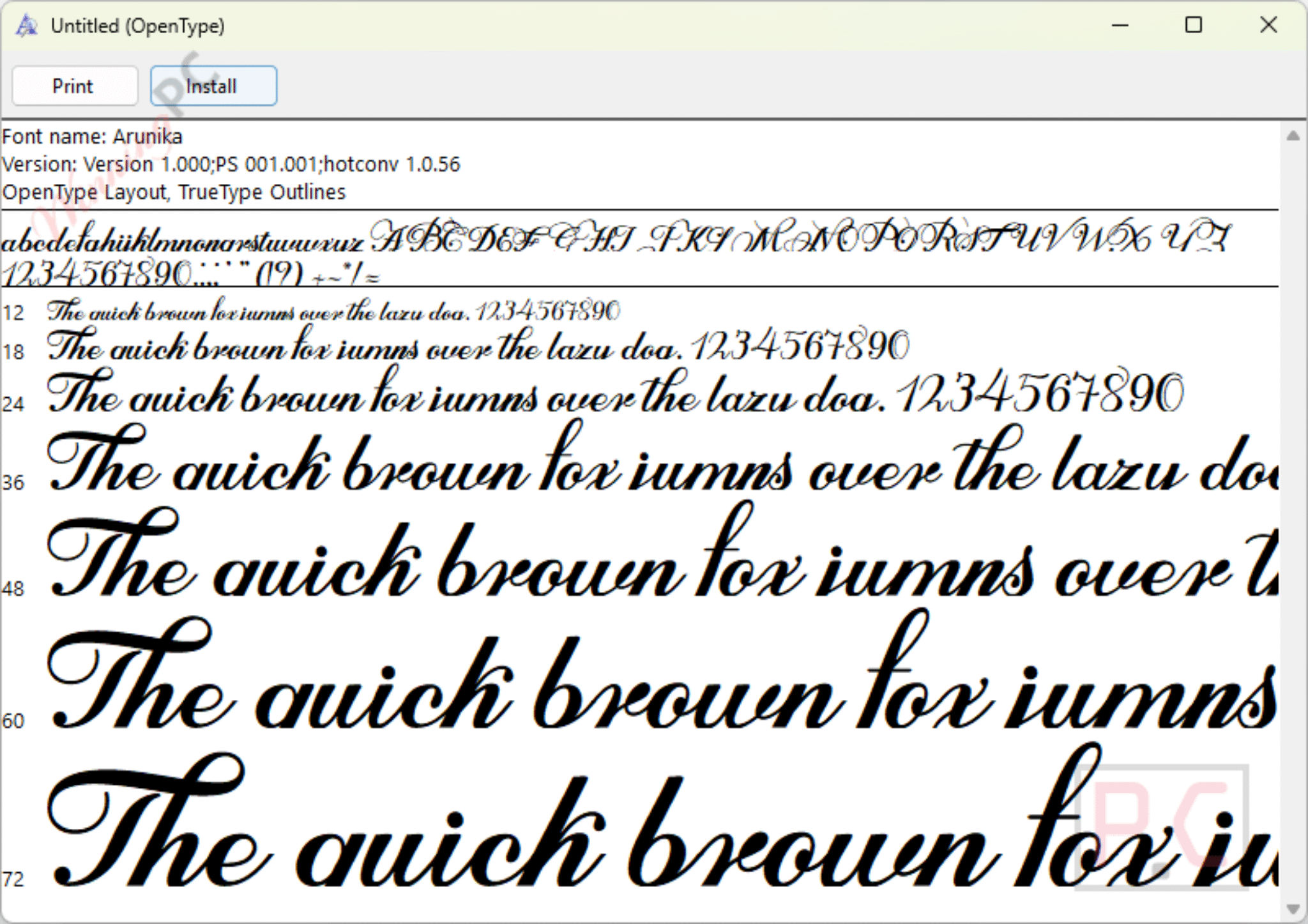This screenshot has height=924, width=1308.
Task: Select the 'Font name: Arunika' text line
Action: tap(92, 137)
